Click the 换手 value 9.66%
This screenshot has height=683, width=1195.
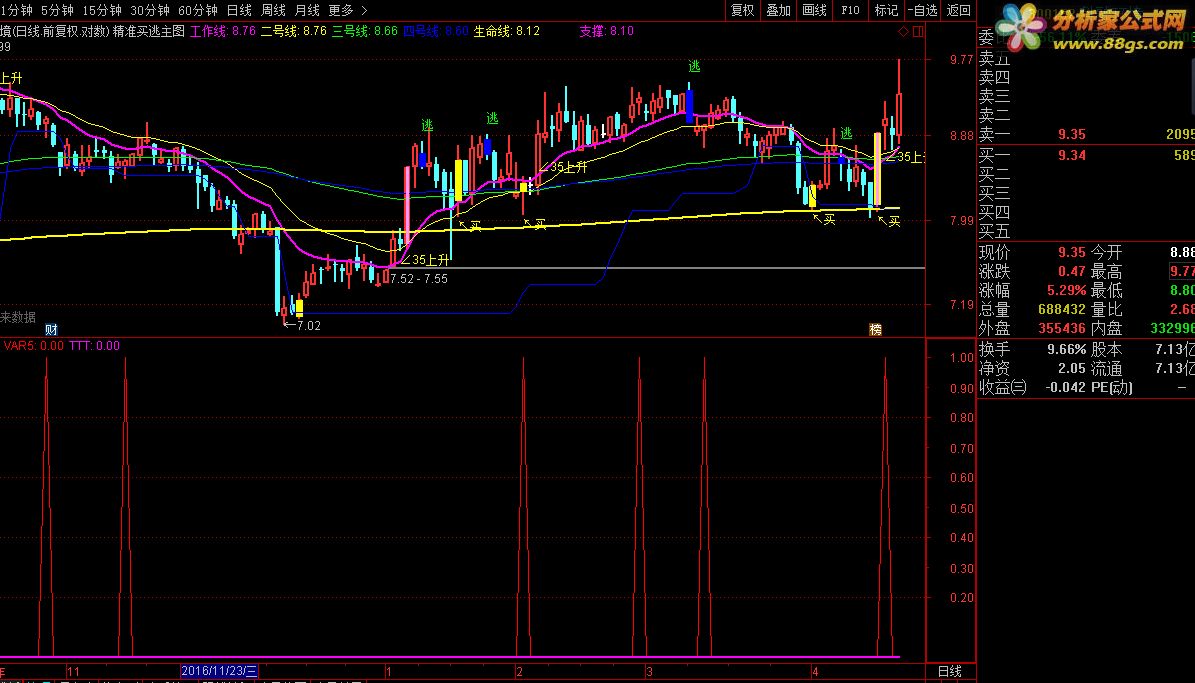coord(1068,349)
